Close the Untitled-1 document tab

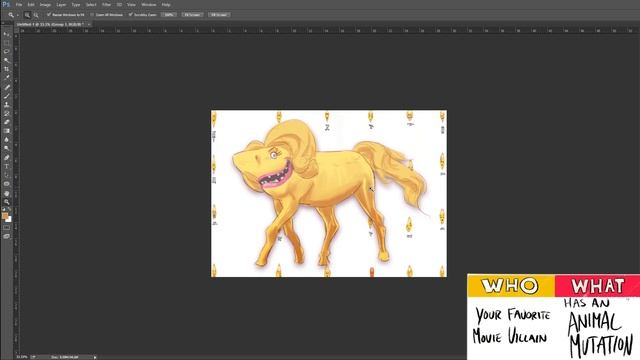click(89, 24)
